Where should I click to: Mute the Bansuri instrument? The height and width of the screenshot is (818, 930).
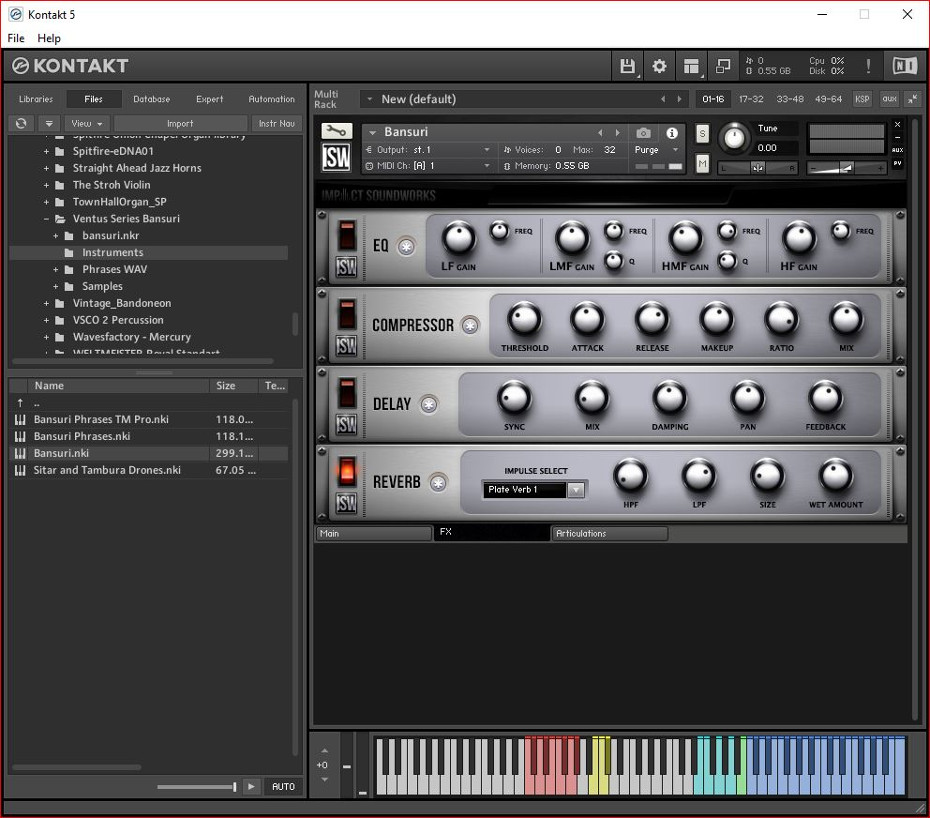pos(702,163)
